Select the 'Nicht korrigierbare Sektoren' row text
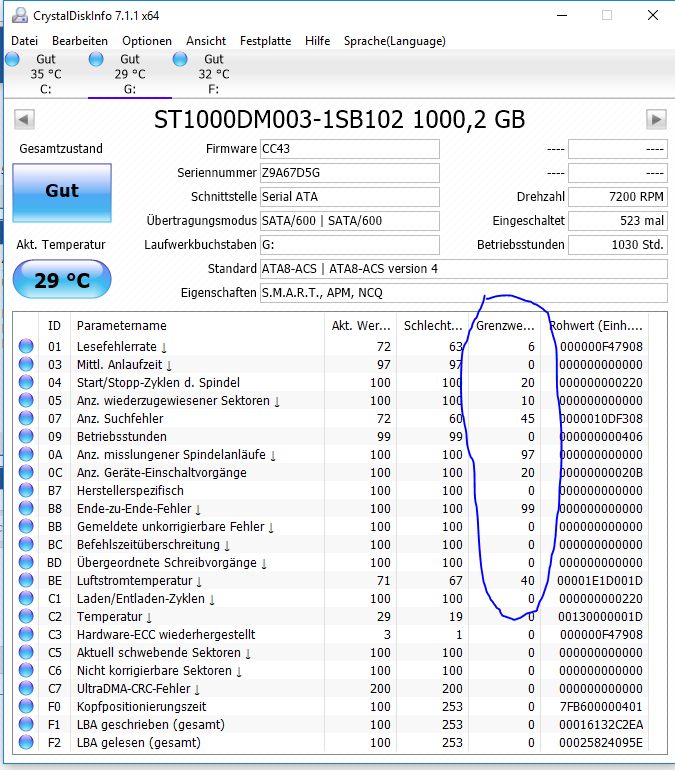 [154, 670]
